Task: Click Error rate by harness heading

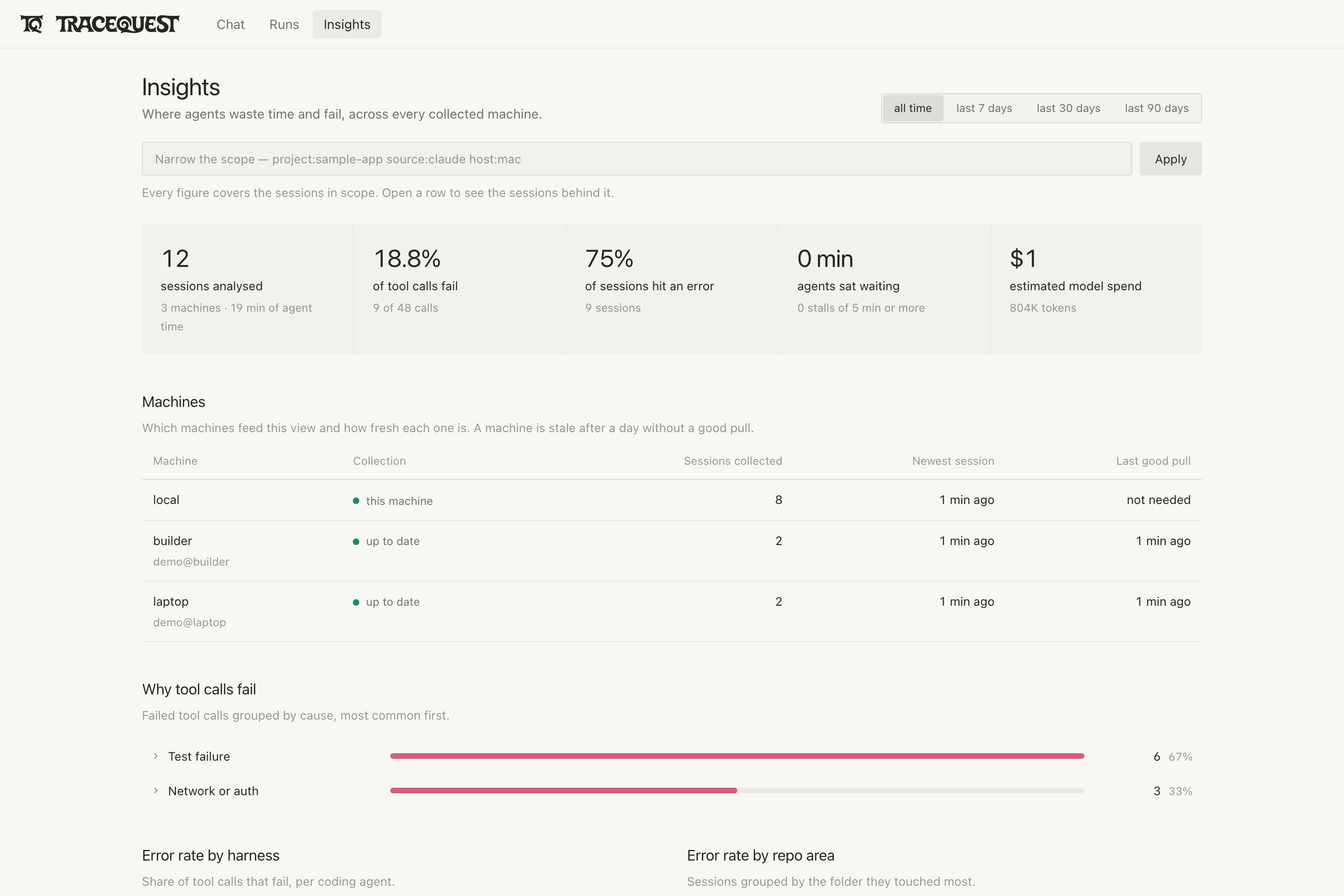Action: tap(211, 855)
